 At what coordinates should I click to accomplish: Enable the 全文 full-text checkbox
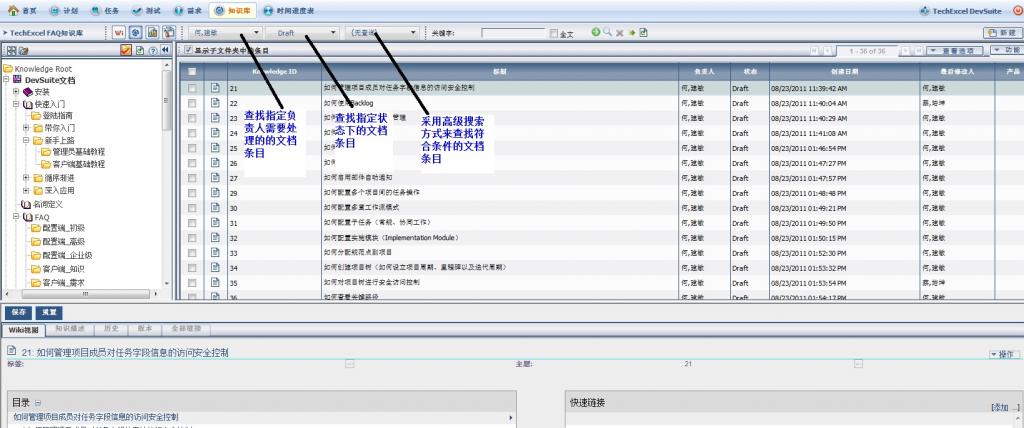555,34
